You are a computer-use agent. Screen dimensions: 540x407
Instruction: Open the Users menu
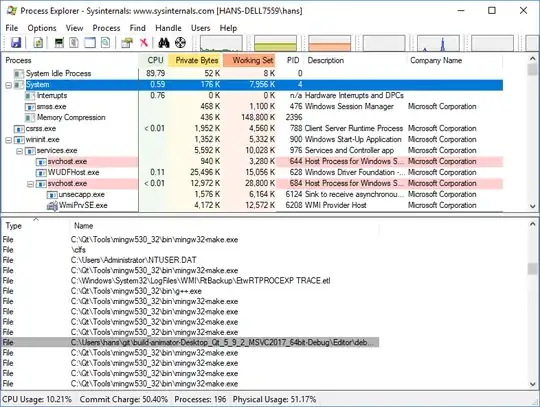200,28
